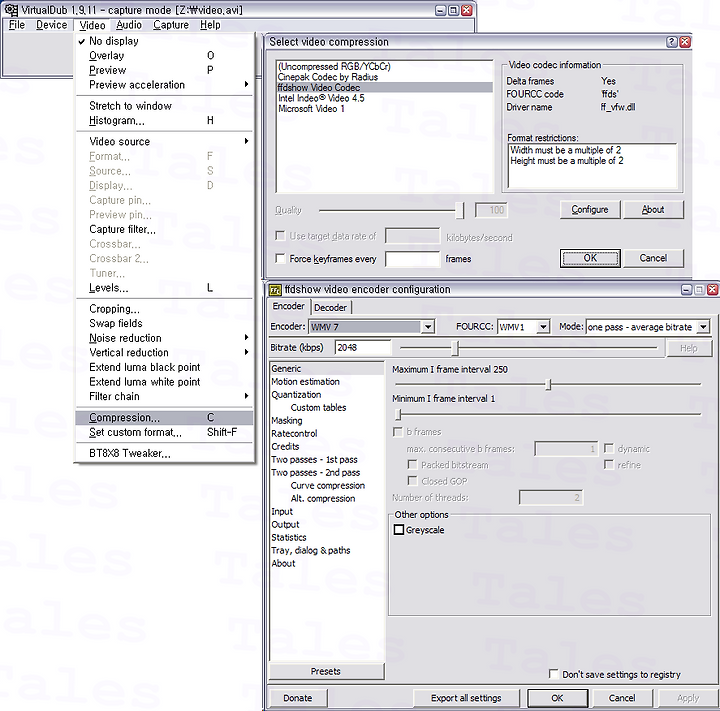Click Cancel in ffdshow encoder configuration

coord(622,698)
